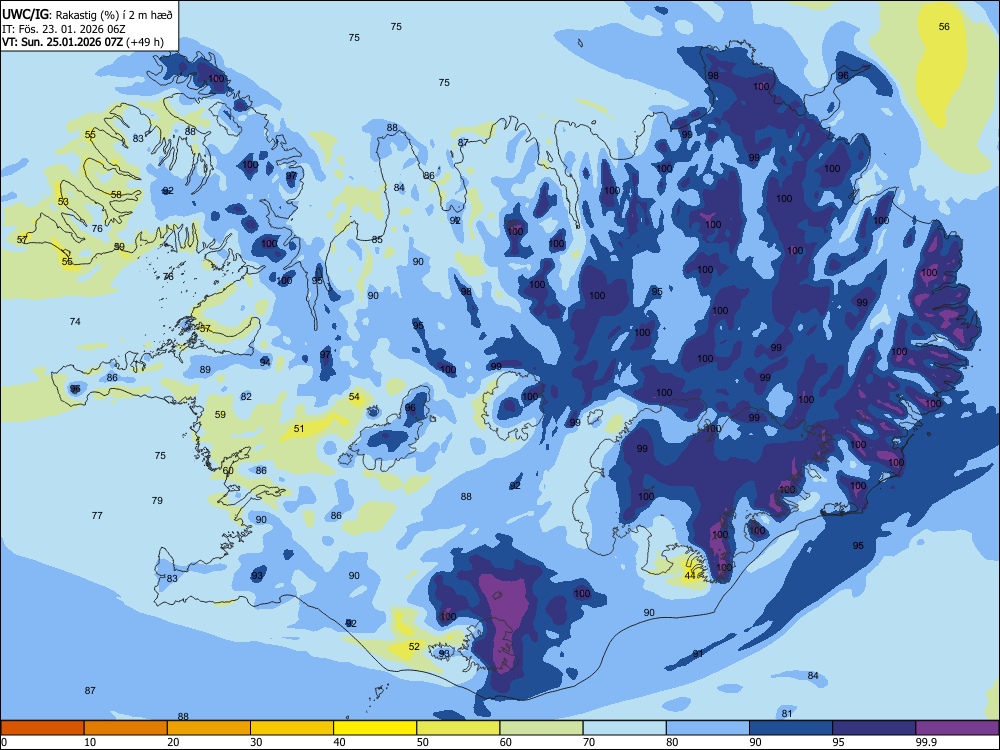
Task: Select the 58 value in the Westfjords
Action: 116,195
